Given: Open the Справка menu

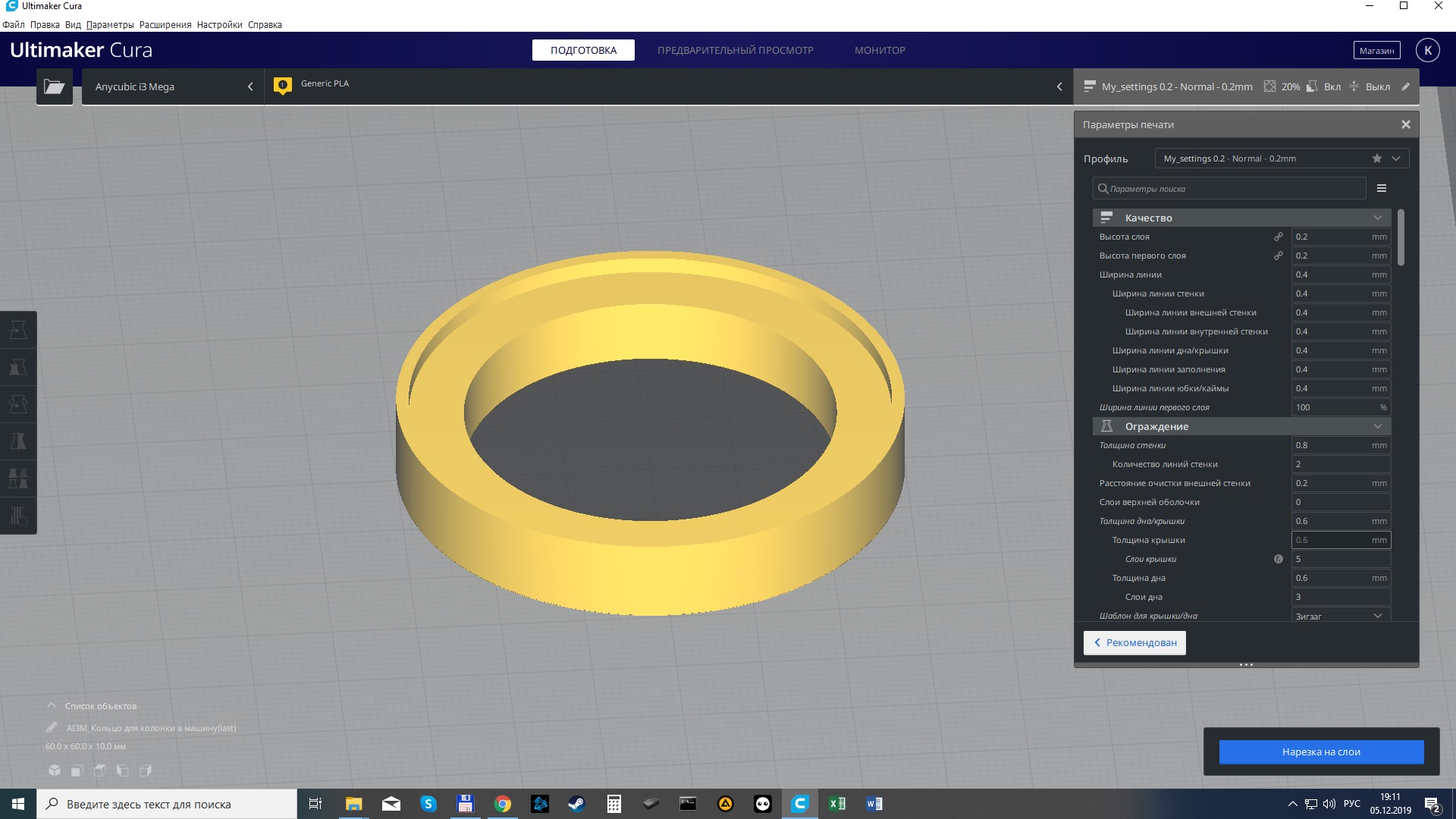Looking at the screenshot, I should pos(265,24).
